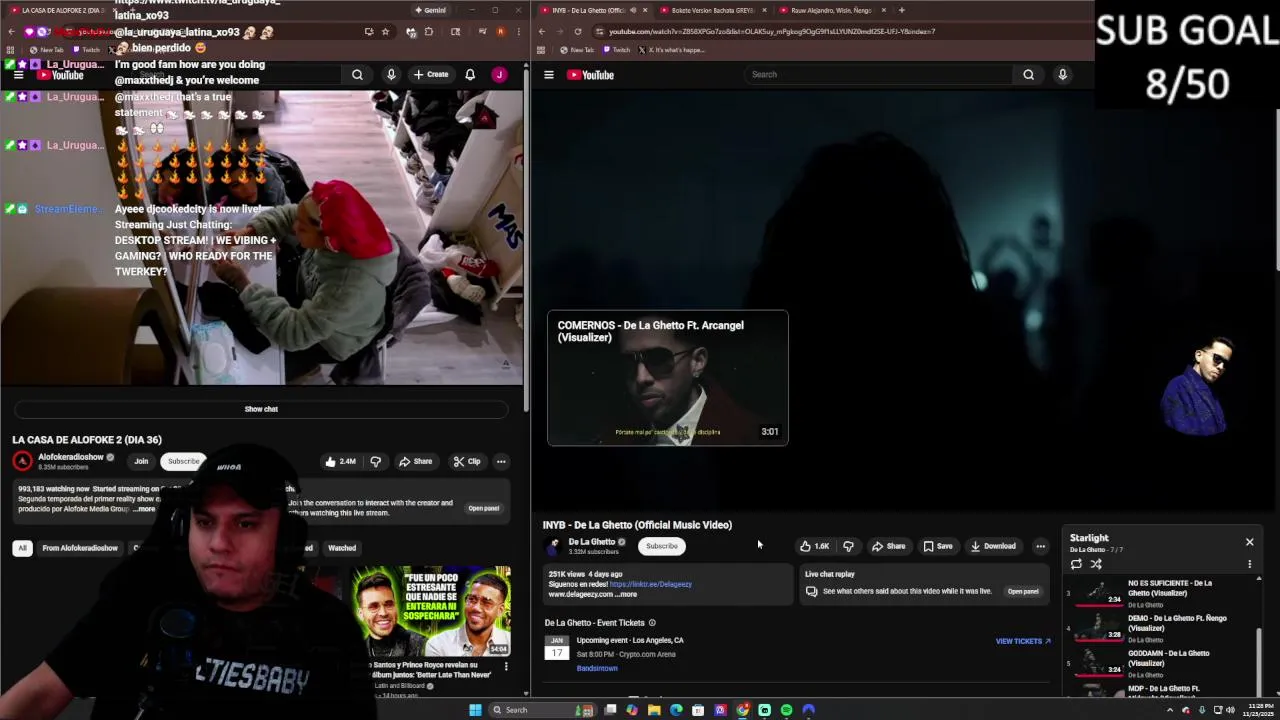
Task: Open the linktr.ee/Delageezy link
Action: [650, 584]
